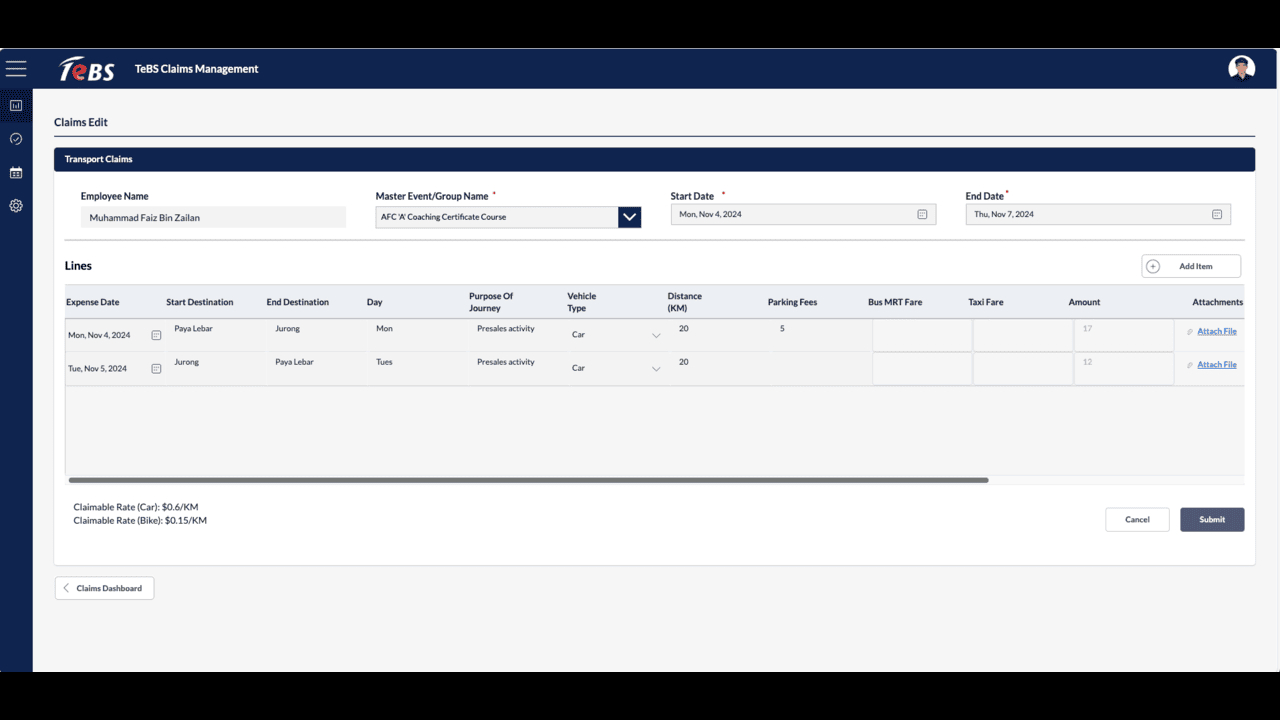Attach File for the Mon, Nov 4 line

tap(1217, 331)
